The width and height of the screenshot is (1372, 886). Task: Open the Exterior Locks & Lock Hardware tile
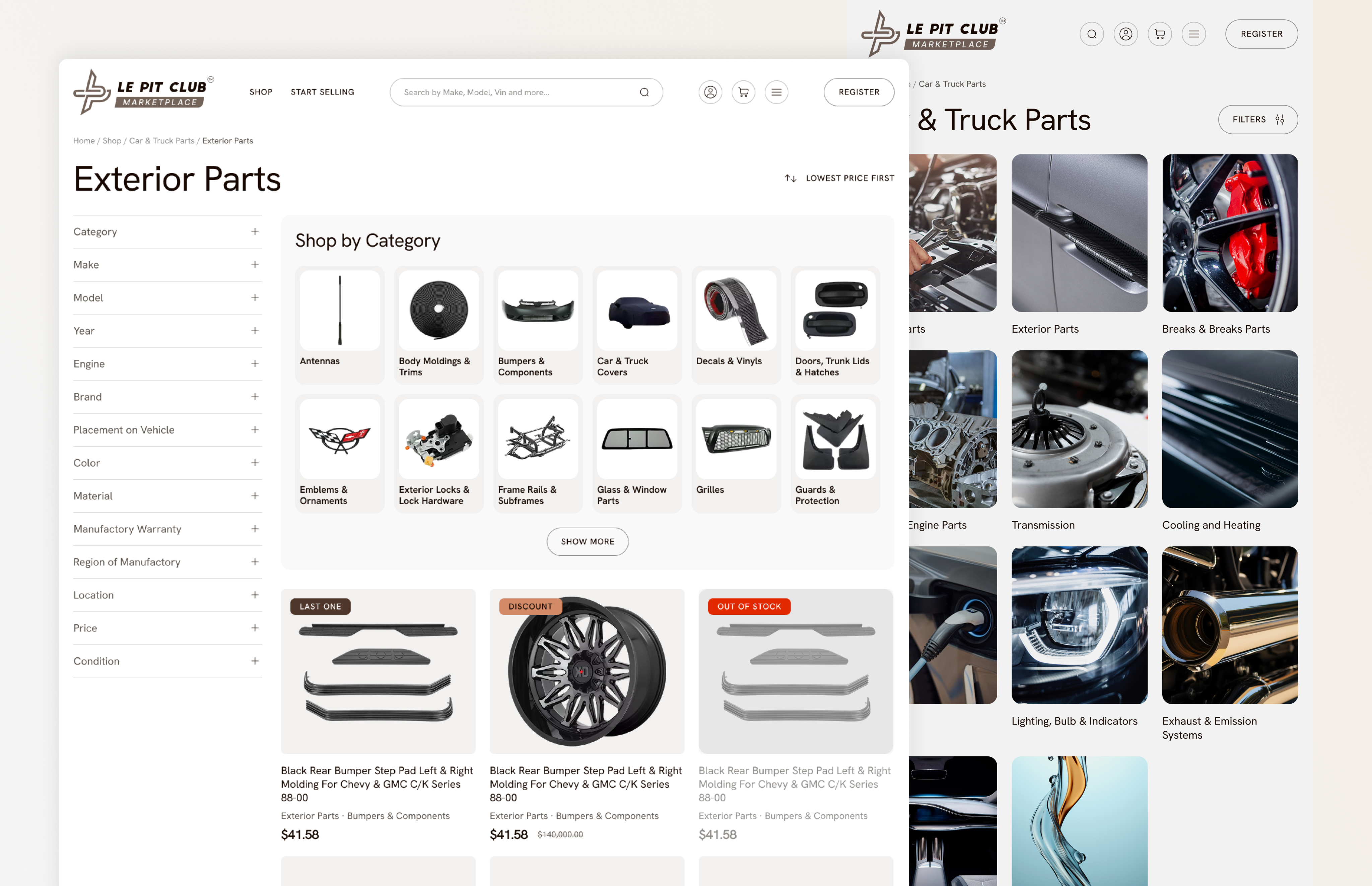439,453
